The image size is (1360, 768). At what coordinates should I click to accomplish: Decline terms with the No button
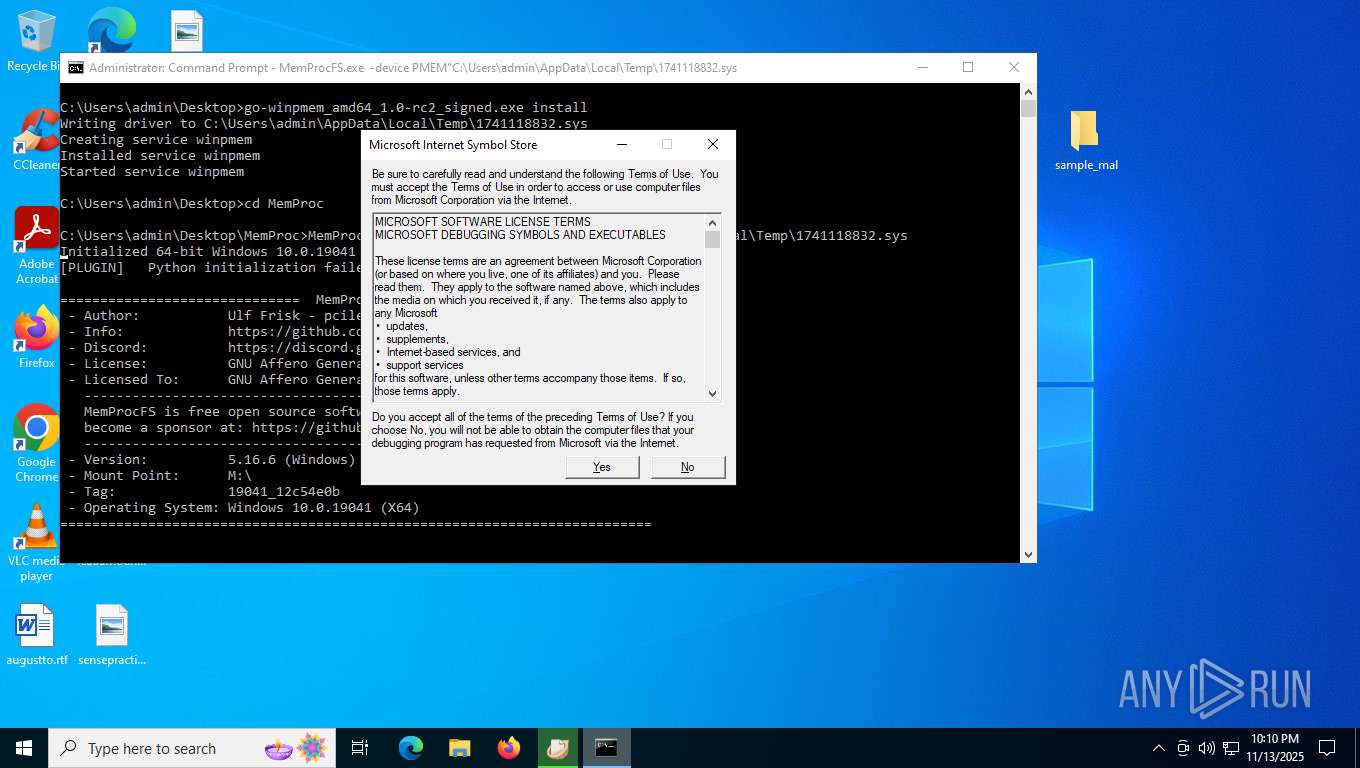(x=688, y=467)
